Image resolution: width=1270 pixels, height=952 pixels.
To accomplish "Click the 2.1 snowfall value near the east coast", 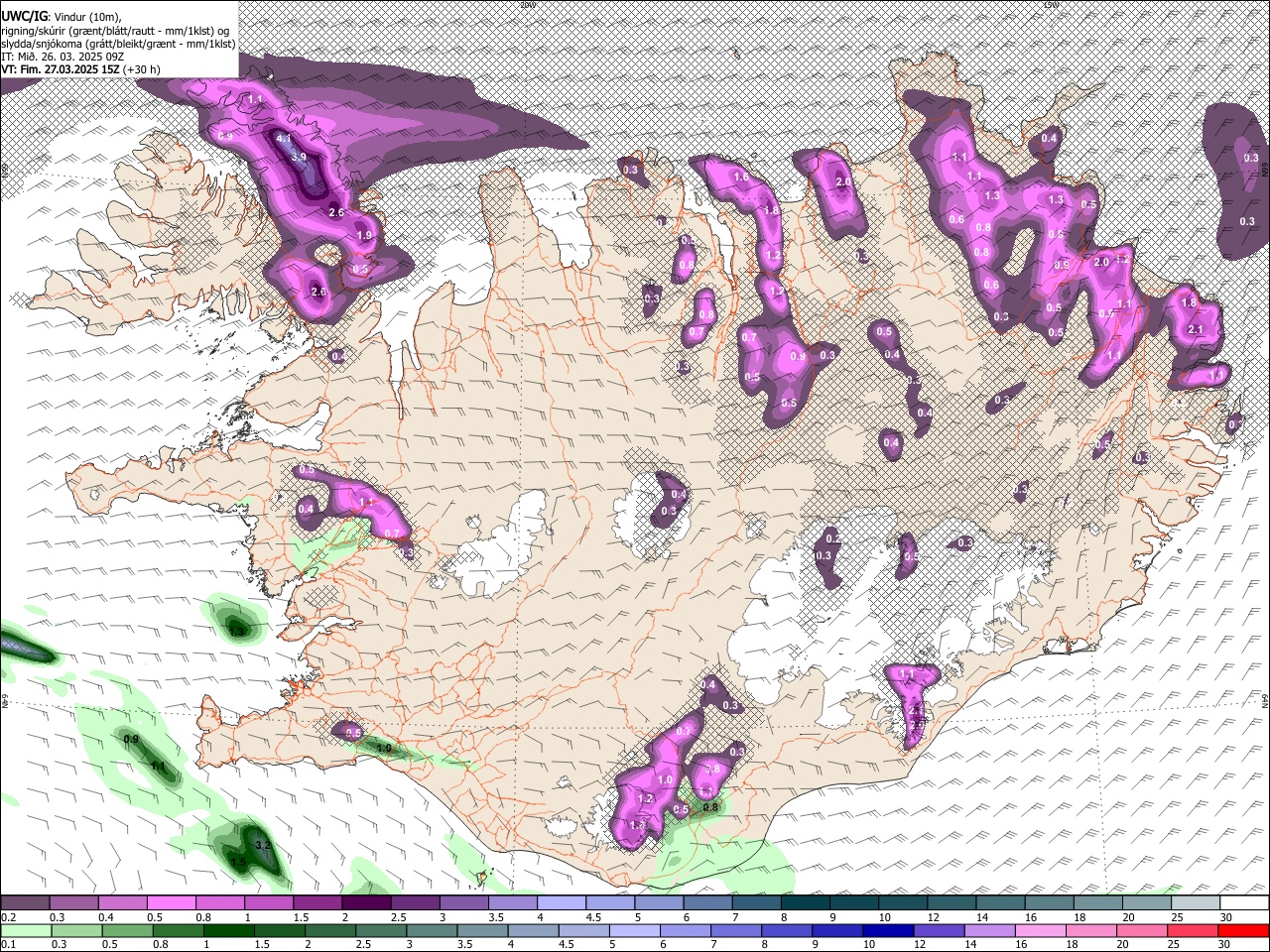I will [x=1196, y=329].
